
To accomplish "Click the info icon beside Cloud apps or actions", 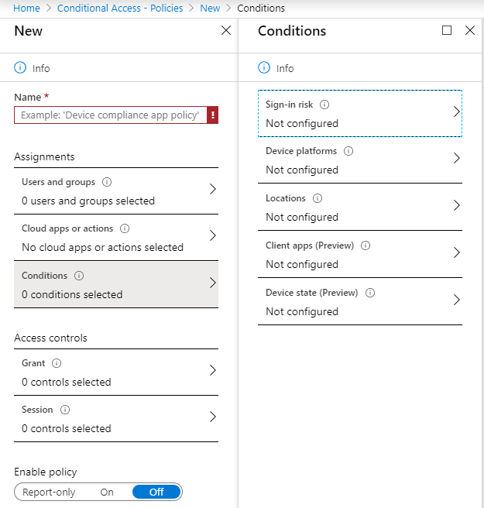I will click(x=125, y=229).
